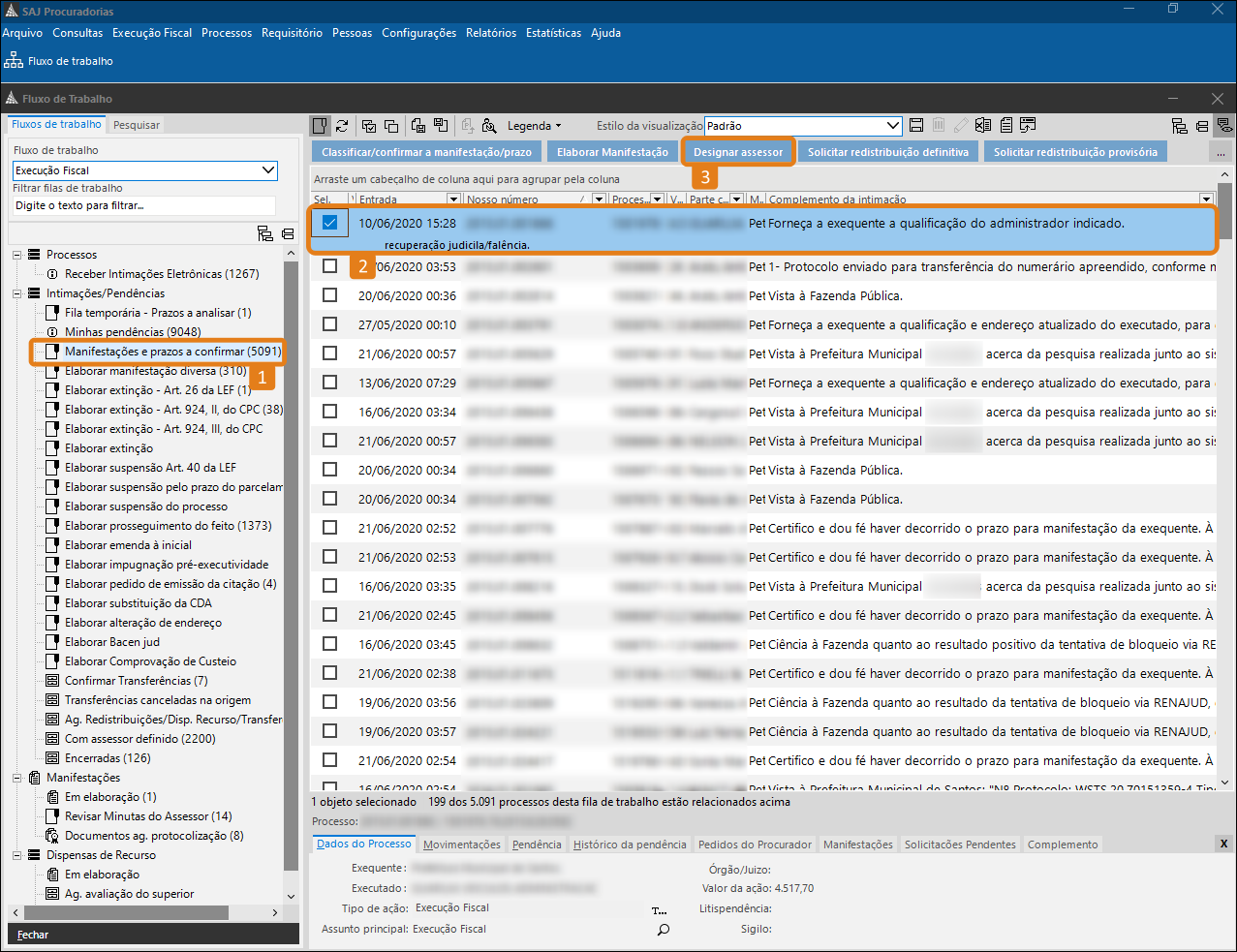Click the Elaborar Manifestação button

click(612, 152)
